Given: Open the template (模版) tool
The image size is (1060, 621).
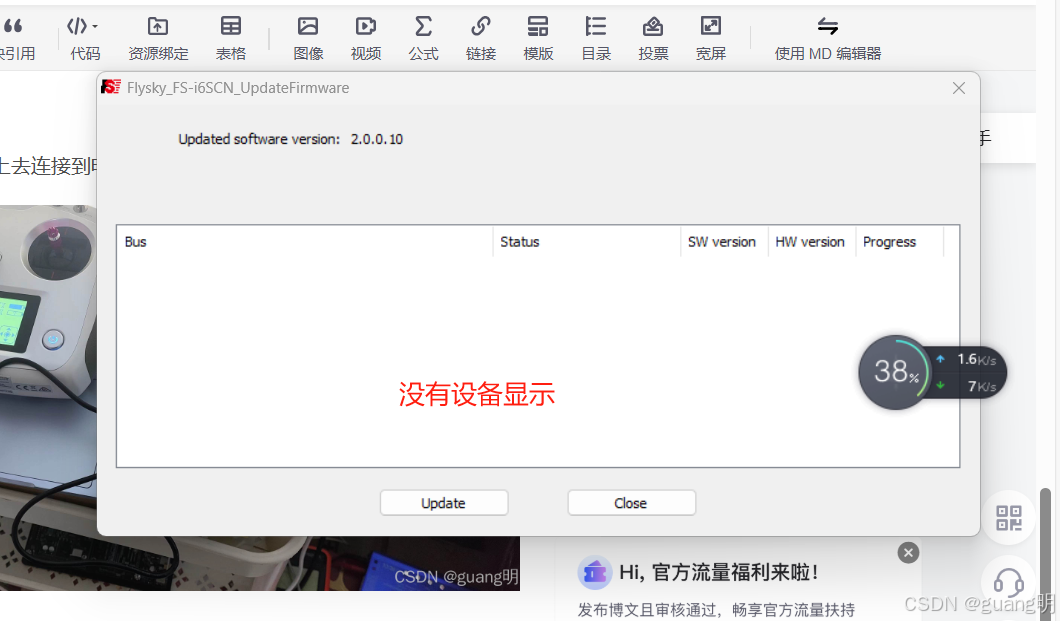Looking at the screenshot, I should (x=538, y=38).
